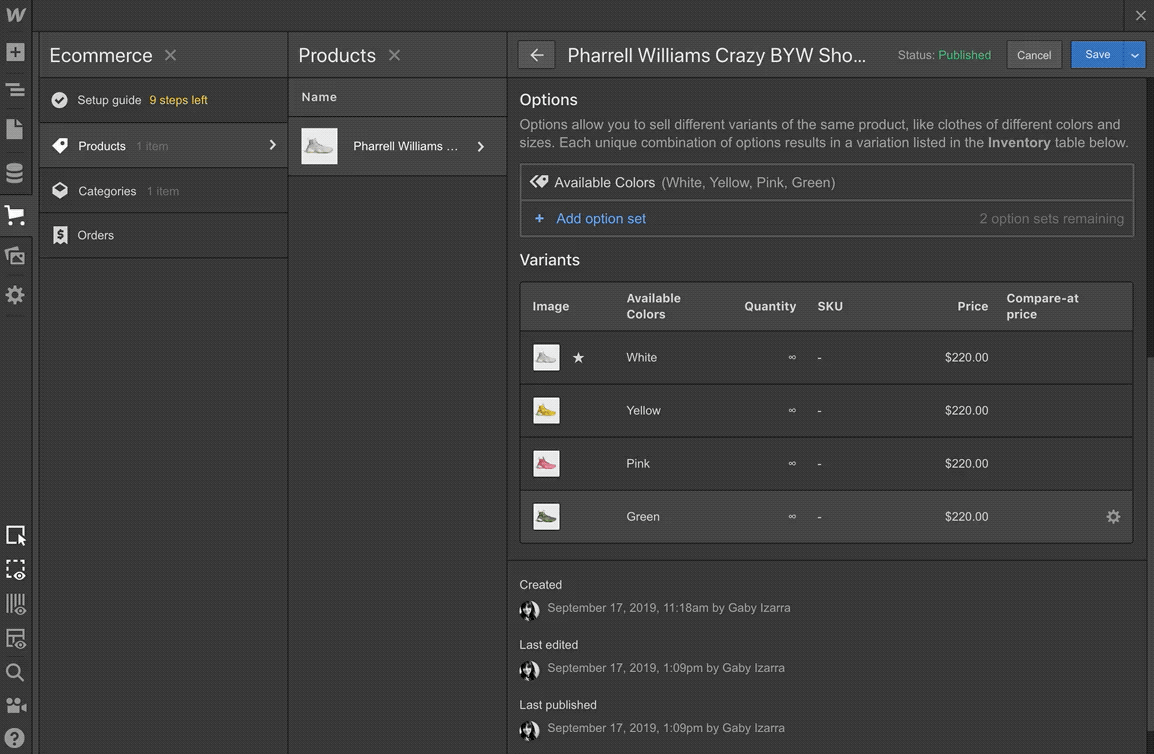The image size is (1154, 754).
Task: Toggle the show element edges icon
Action: pos(15,570)
